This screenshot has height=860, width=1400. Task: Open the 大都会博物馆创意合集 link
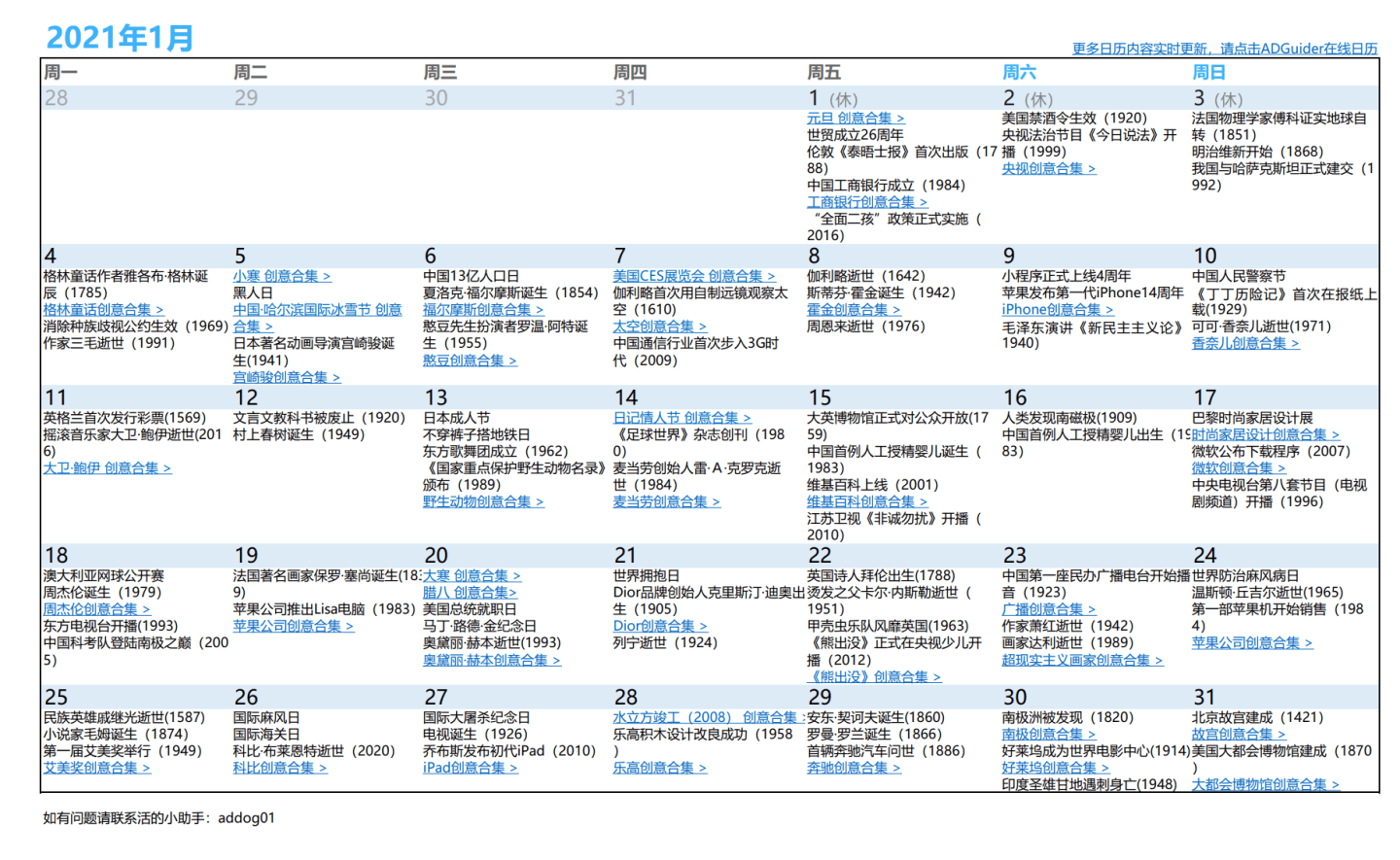[1266, 785]
